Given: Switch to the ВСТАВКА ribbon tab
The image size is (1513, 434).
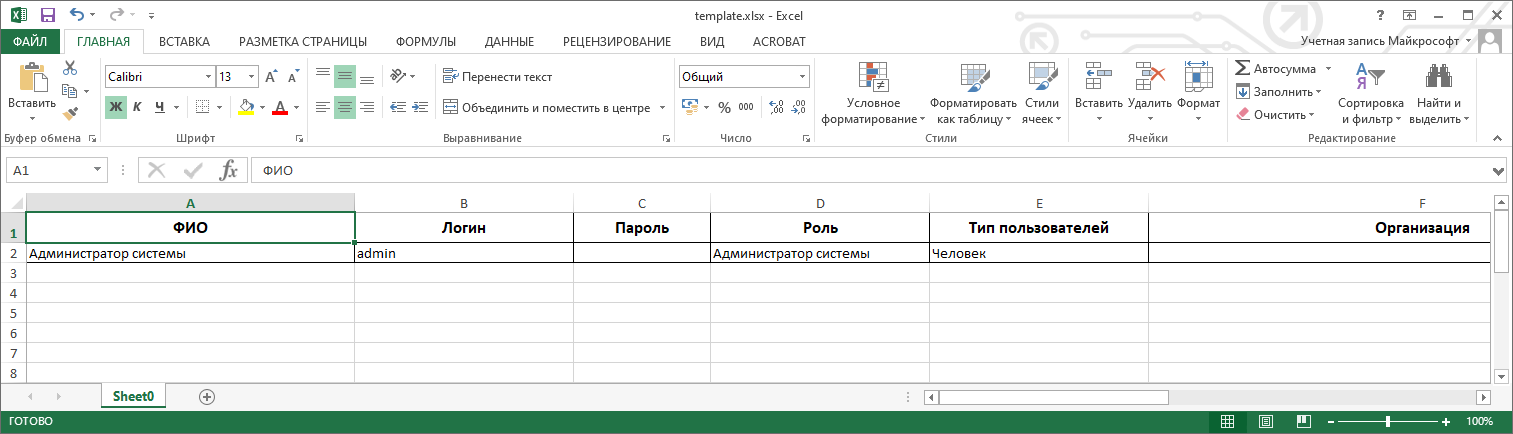Looking at the screenshot, I should [184, 41].
